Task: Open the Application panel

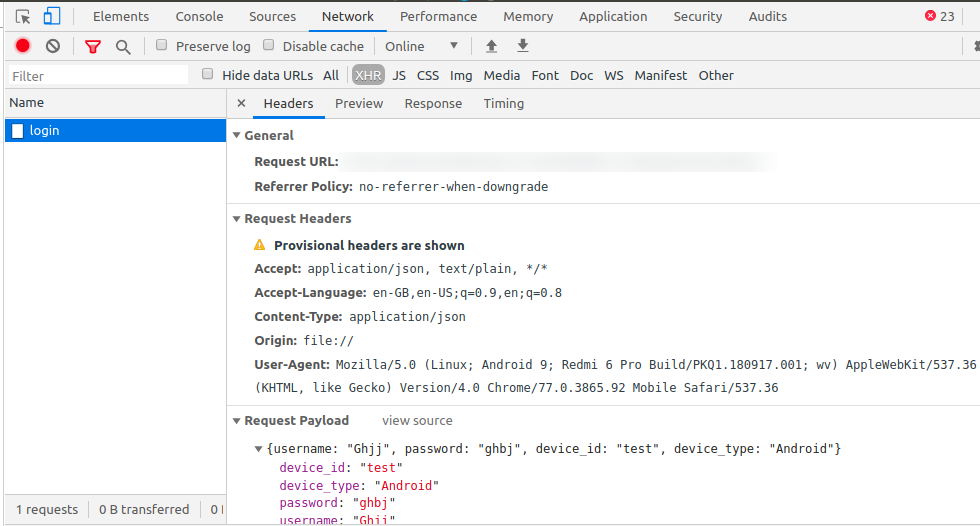Action: pos(613,16)
